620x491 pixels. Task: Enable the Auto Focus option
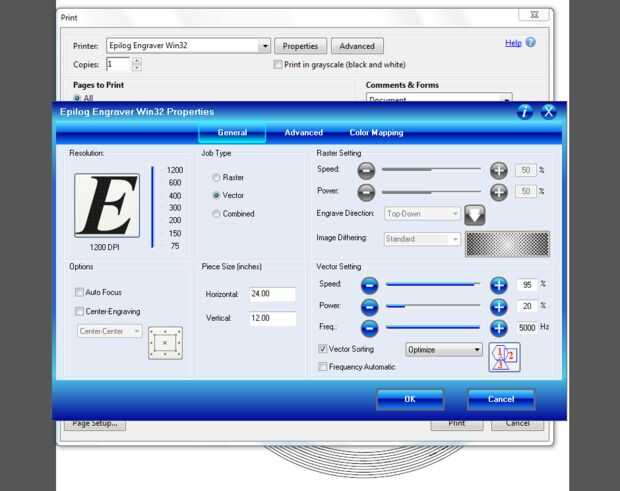click(79, 292)
